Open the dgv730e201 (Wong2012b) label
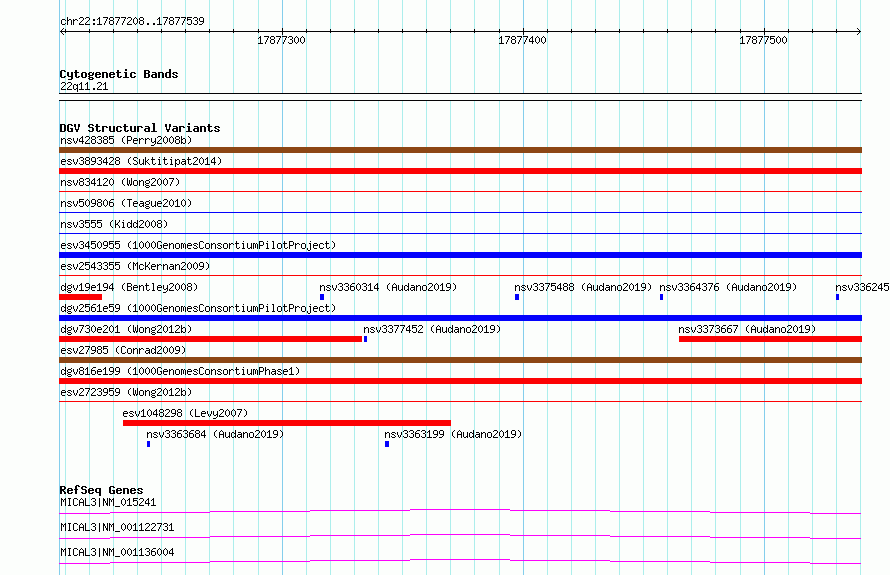 click(x=126, y=329)
